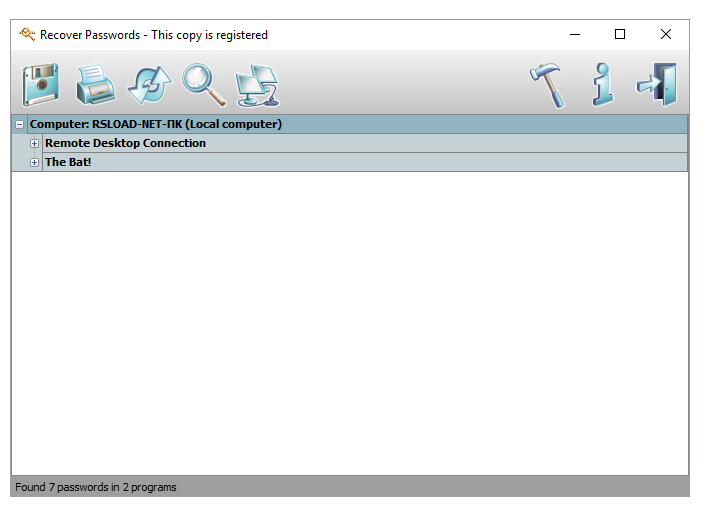The width and height of the screenshot is (712, 517).
Task: Select the Remote Desktop Connection row
Action: pyautogui.click(x=365, y=143)
